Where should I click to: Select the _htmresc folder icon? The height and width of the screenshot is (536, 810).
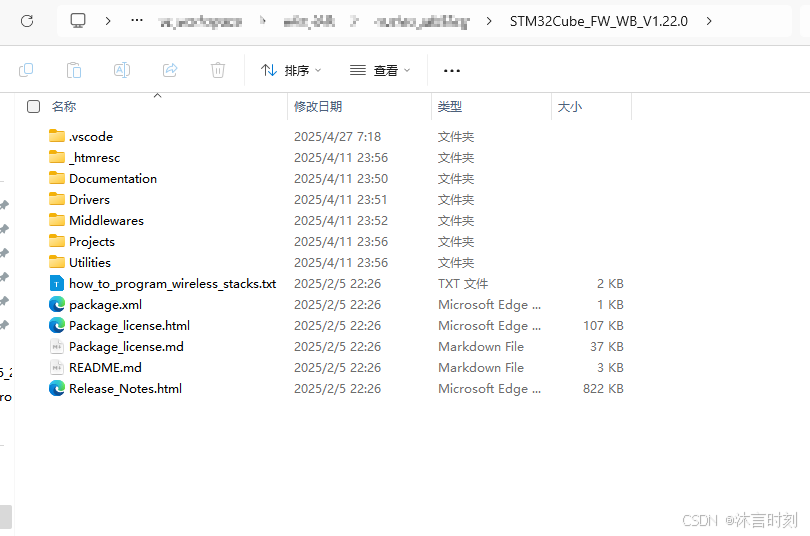tap(57, 157)
